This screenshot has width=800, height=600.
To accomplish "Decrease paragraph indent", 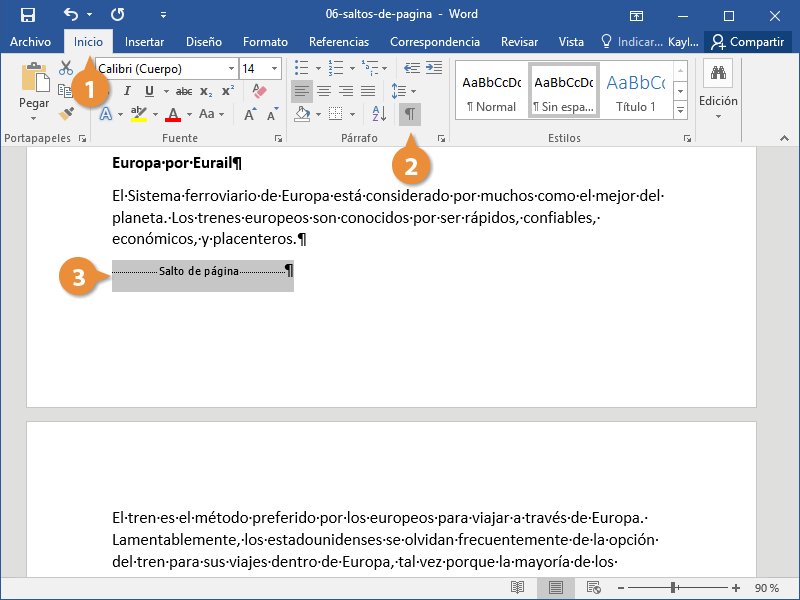I will (x=412, y=68).
